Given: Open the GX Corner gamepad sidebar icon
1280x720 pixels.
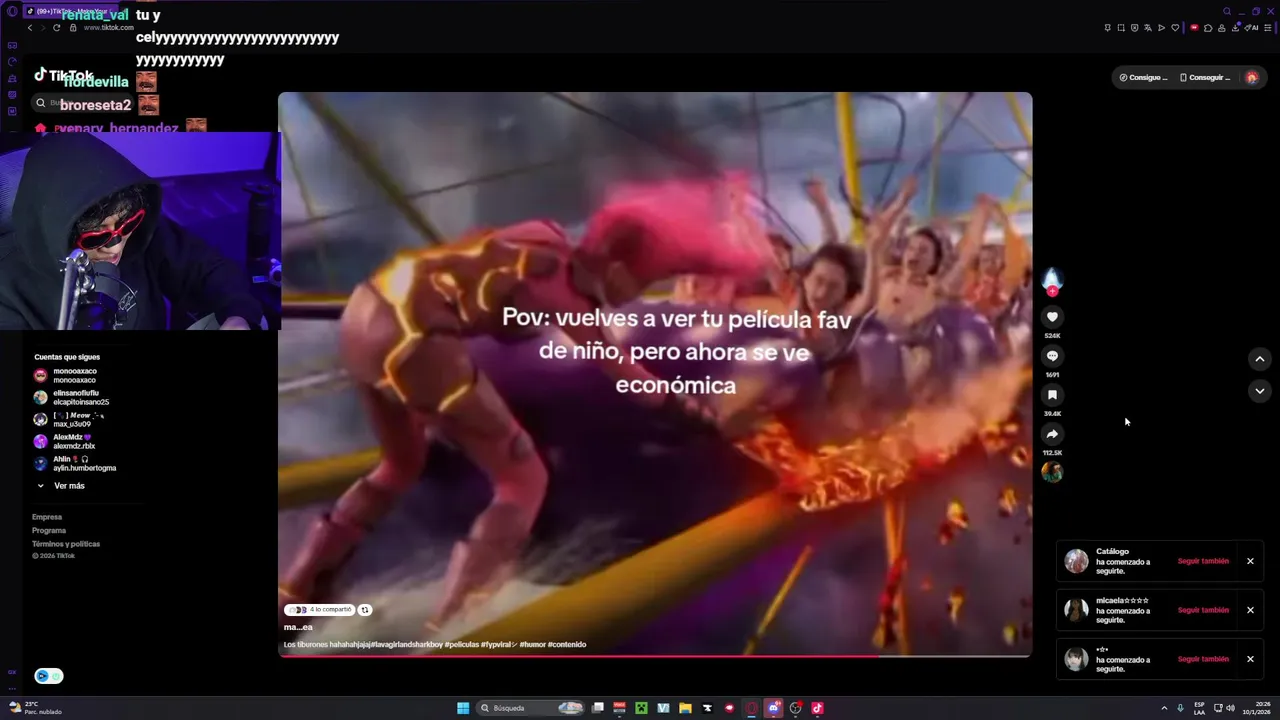Looking at the screenshot, I should coord(12,45).
